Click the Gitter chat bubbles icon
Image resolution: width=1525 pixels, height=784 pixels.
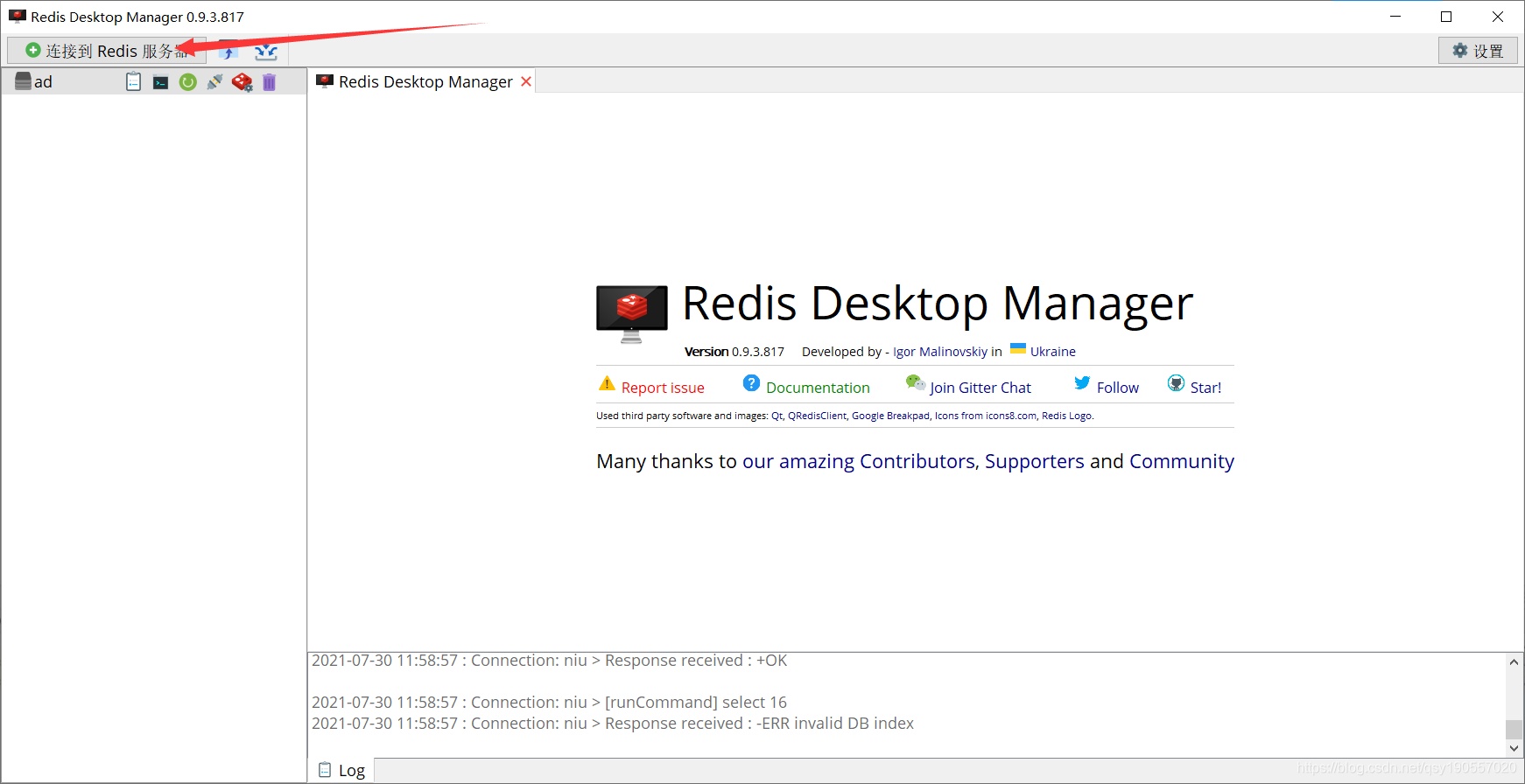point(915,383)
